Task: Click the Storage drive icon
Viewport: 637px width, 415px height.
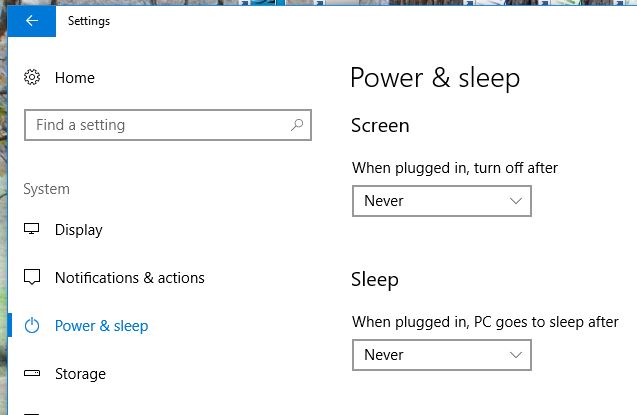Action: [32, 374]
